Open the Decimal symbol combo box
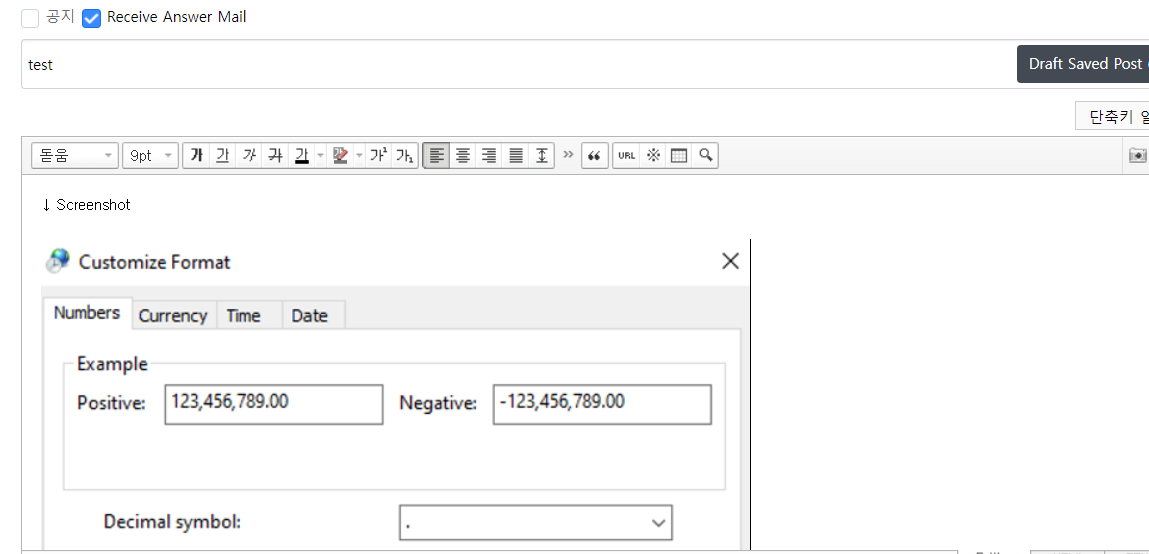This screenshot has width=1149, height=554. [x=536, y=522]
